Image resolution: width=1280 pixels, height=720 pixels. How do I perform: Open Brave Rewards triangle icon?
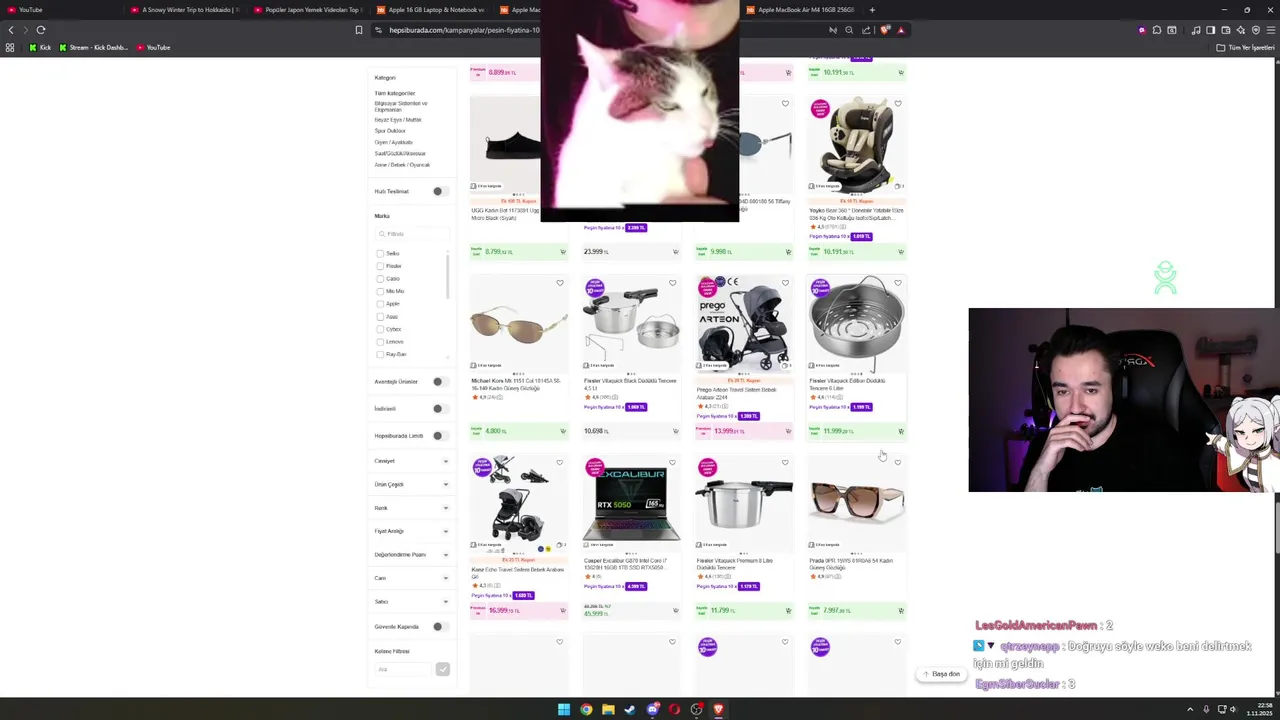901,30
